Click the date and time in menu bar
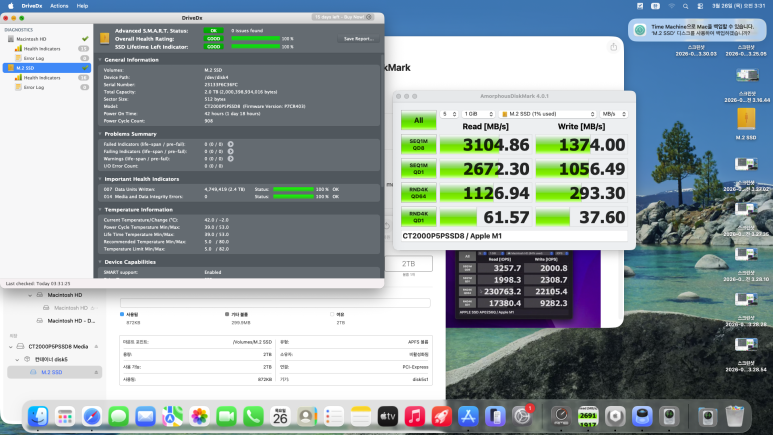 (738, 6)
